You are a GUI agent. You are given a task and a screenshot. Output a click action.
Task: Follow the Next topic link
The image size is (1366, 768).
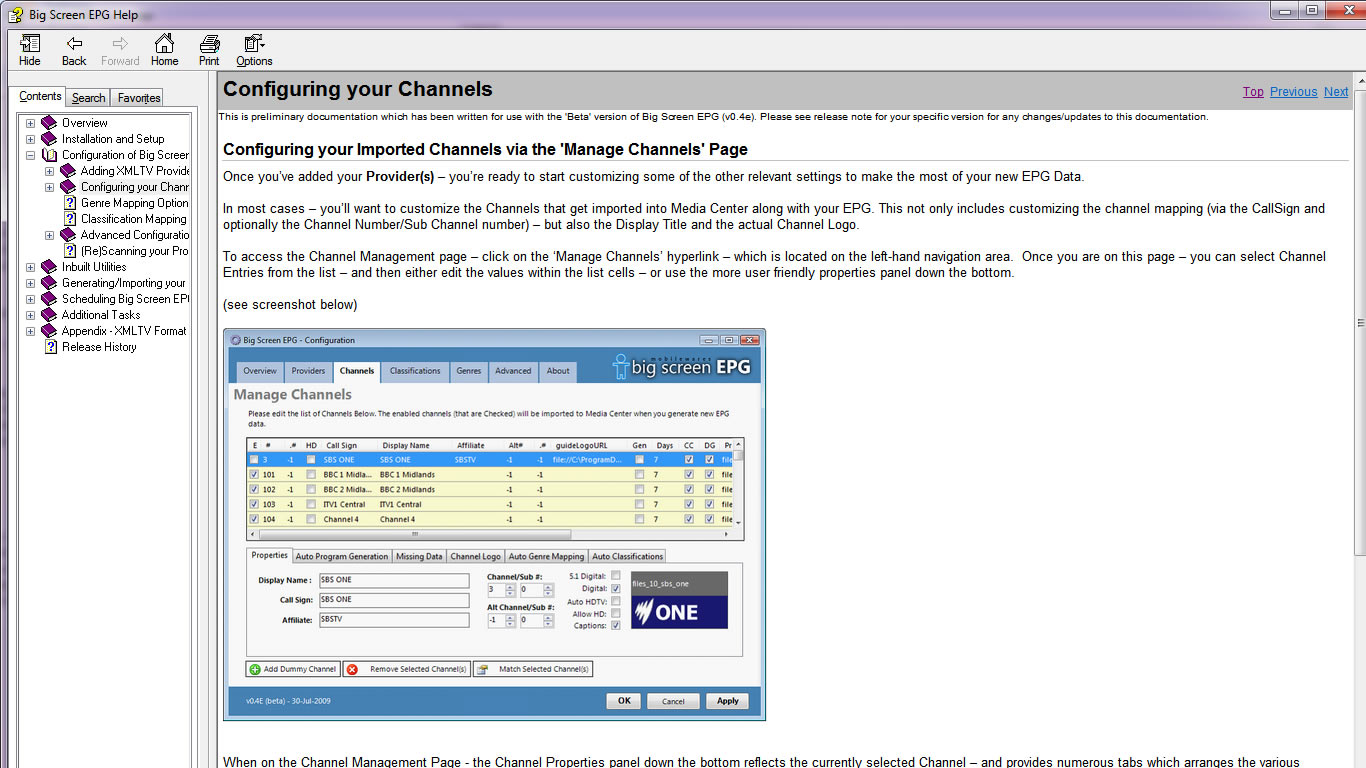tap(1336, 91)
